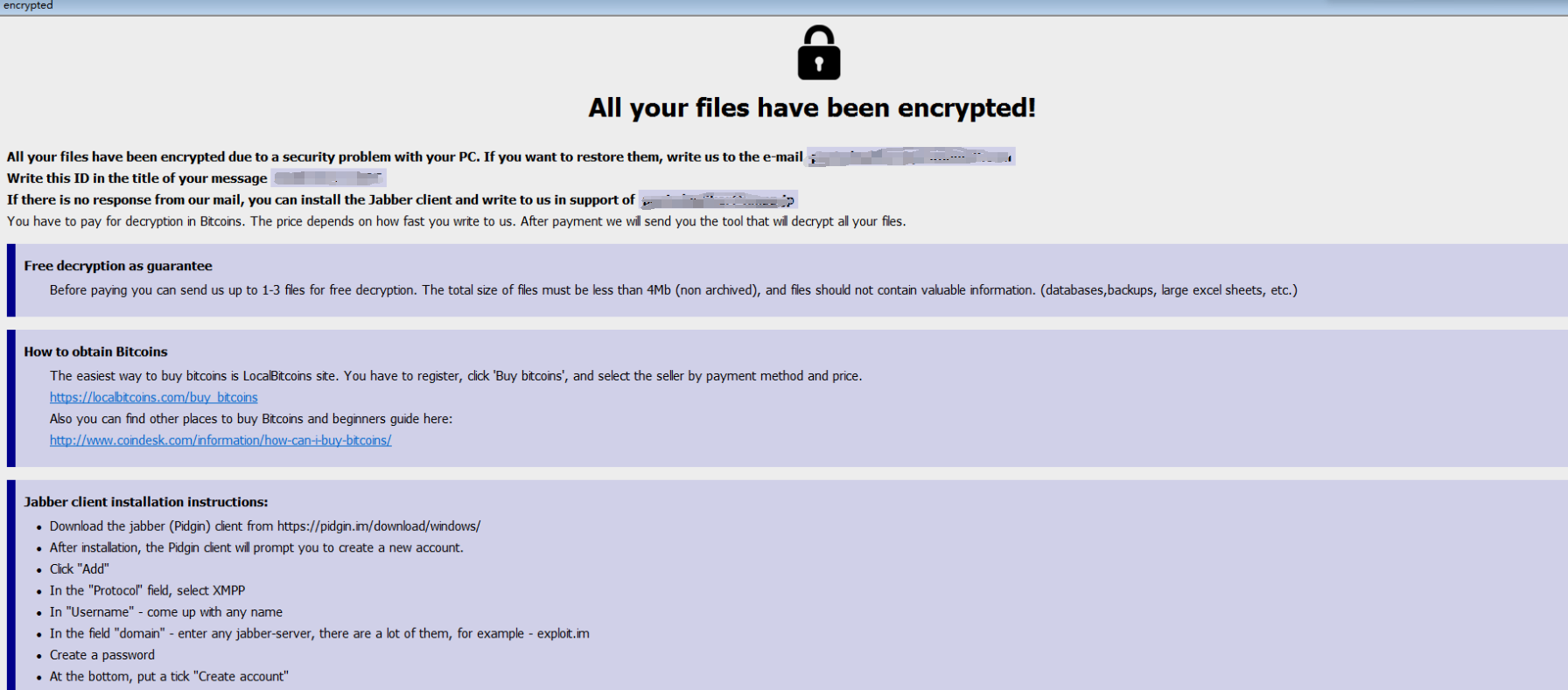Click the blurred Jabber support address
The image size is (1568, 690).
(x=717, y=200)
